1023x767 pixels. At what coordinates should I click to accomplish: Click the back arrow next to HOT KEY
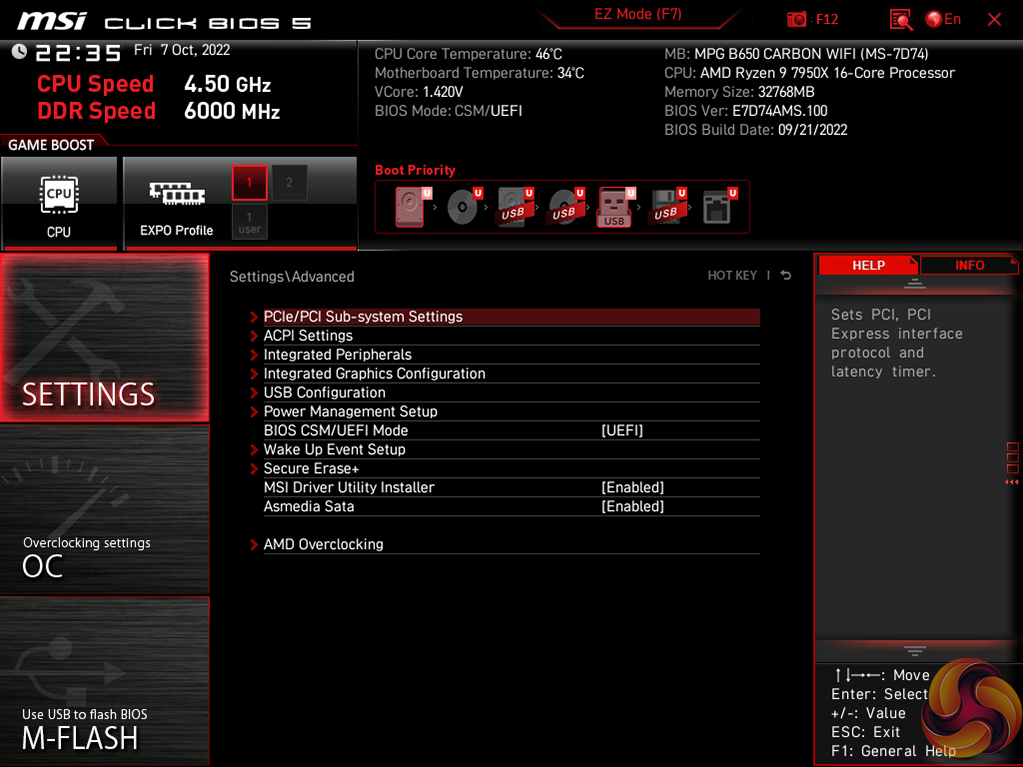pyautogui.click(x=786, y=275)
